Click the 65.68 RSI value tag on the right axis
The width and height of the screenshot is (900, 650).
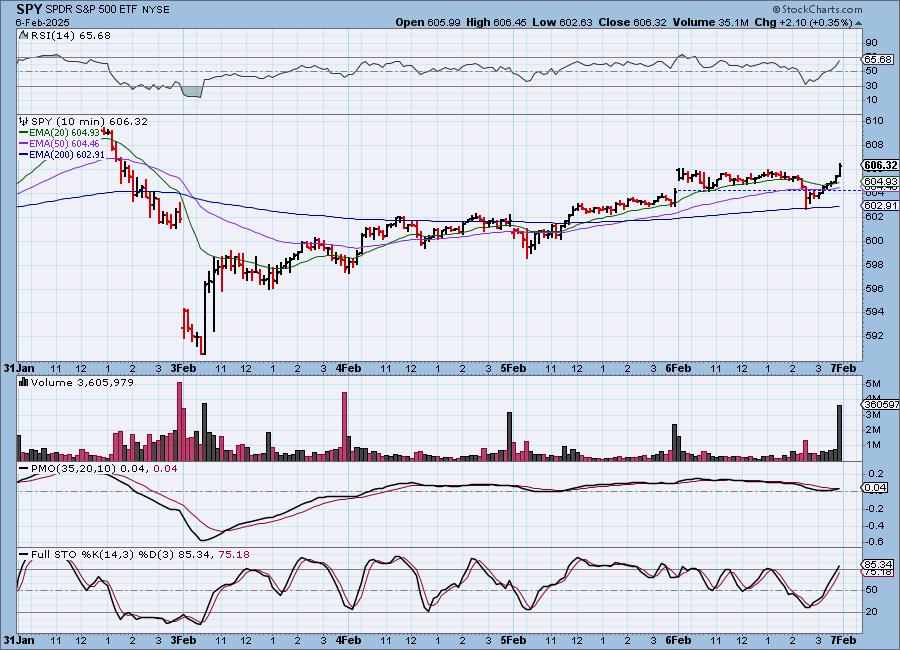pos(878,59)
